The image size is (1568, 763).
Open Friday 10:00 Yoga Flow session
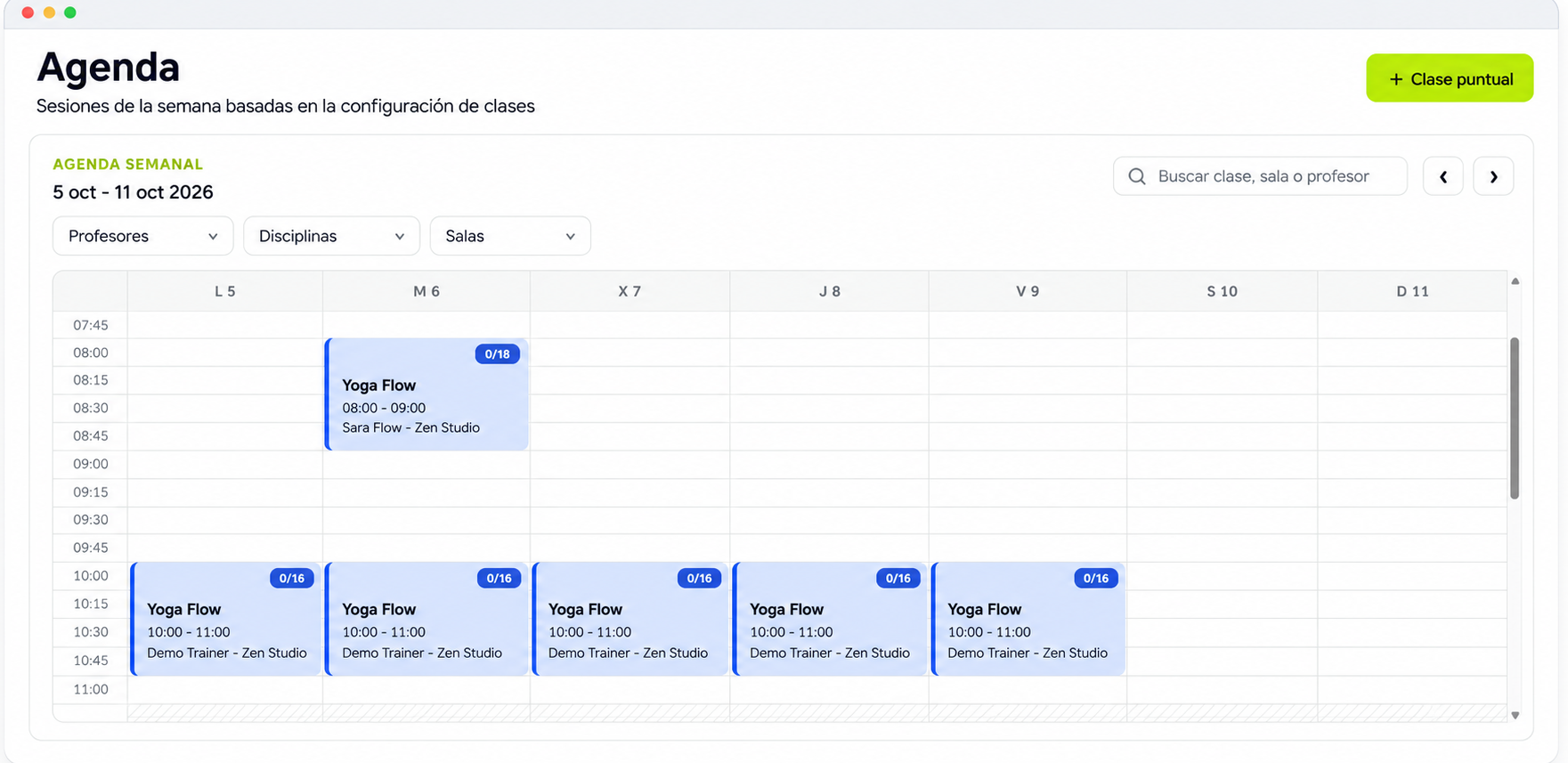tap(1028, 619)
